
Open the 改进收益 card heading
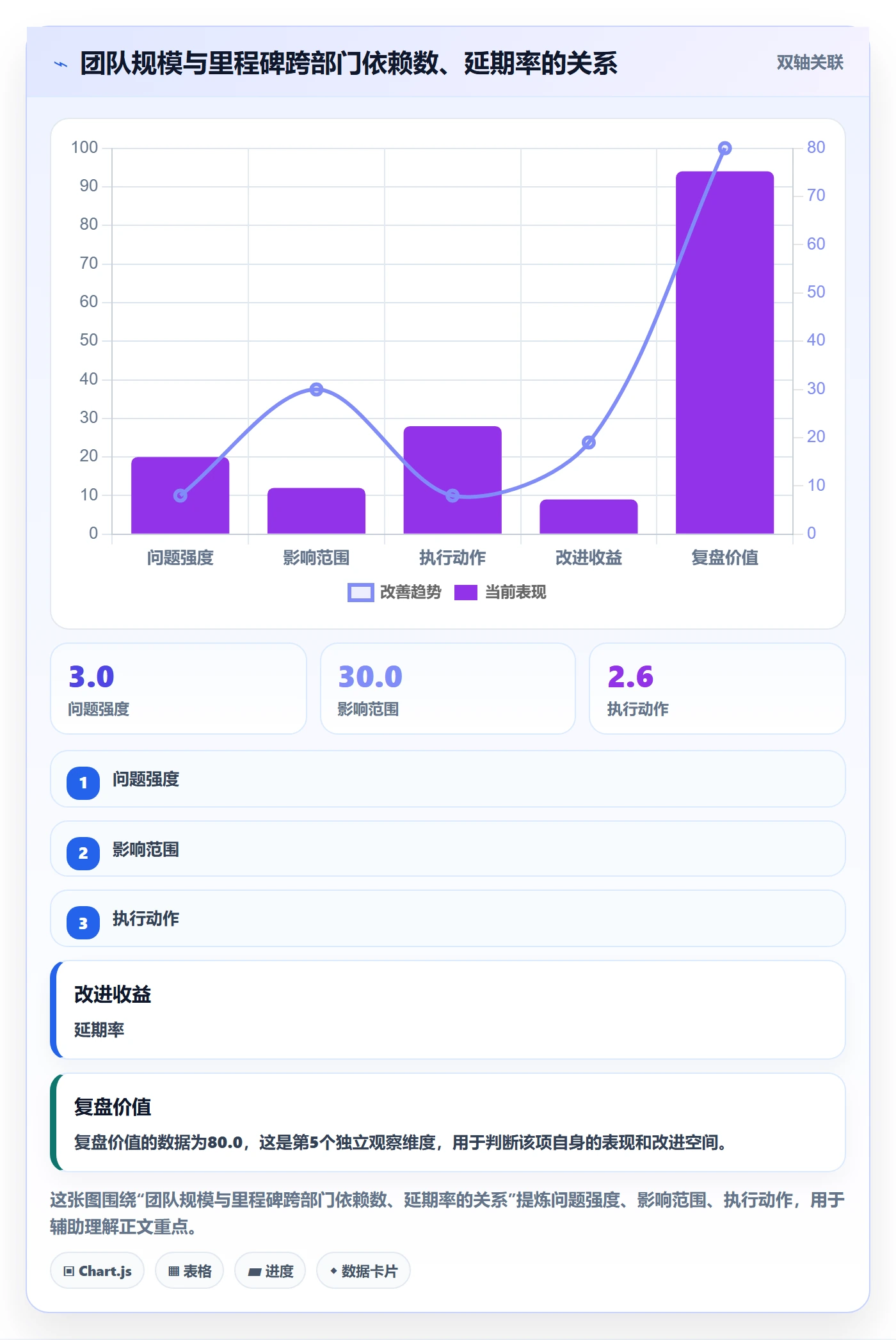(x=113, y=994)
